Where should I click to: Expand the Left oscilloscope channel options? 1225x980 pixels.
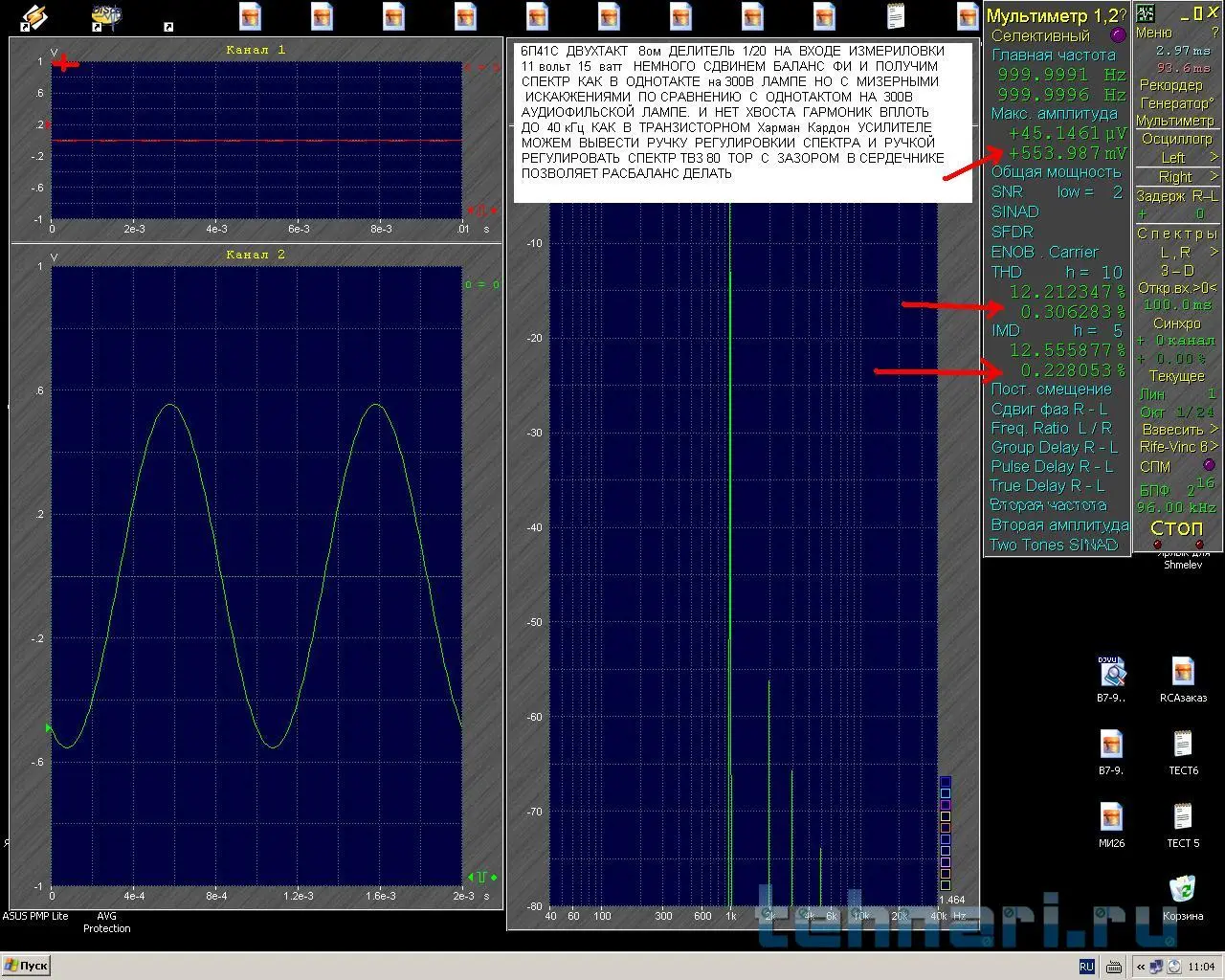tap(1214, 157)
